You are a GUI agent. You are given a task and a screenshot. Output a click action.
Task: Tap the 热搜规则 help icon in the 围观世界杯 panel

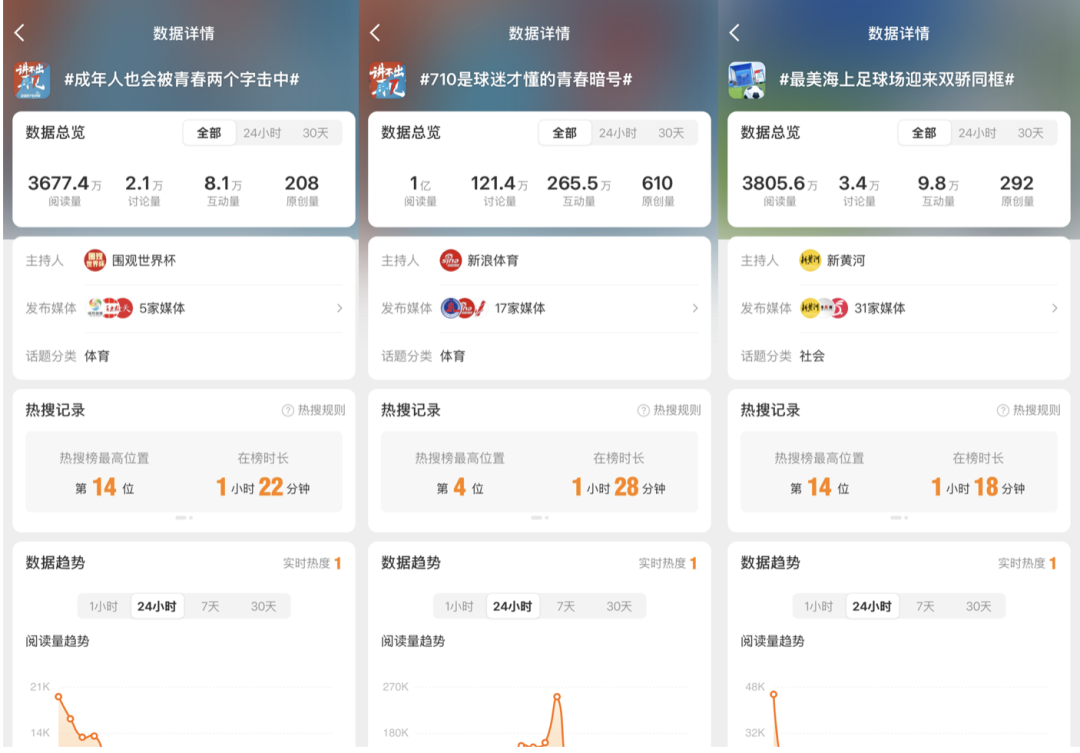click(x=288, y=411)
